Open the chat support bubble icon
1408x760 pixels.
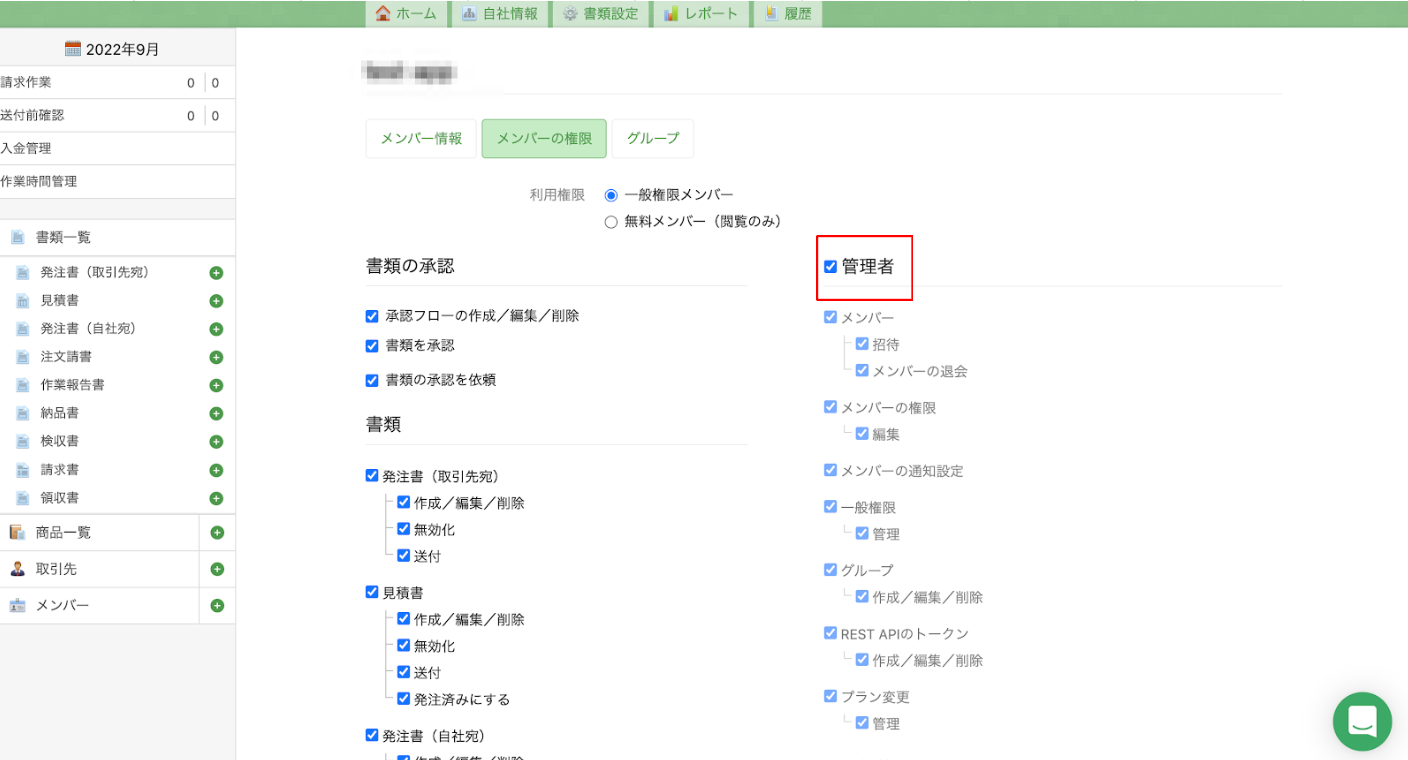coord(1362,721)
